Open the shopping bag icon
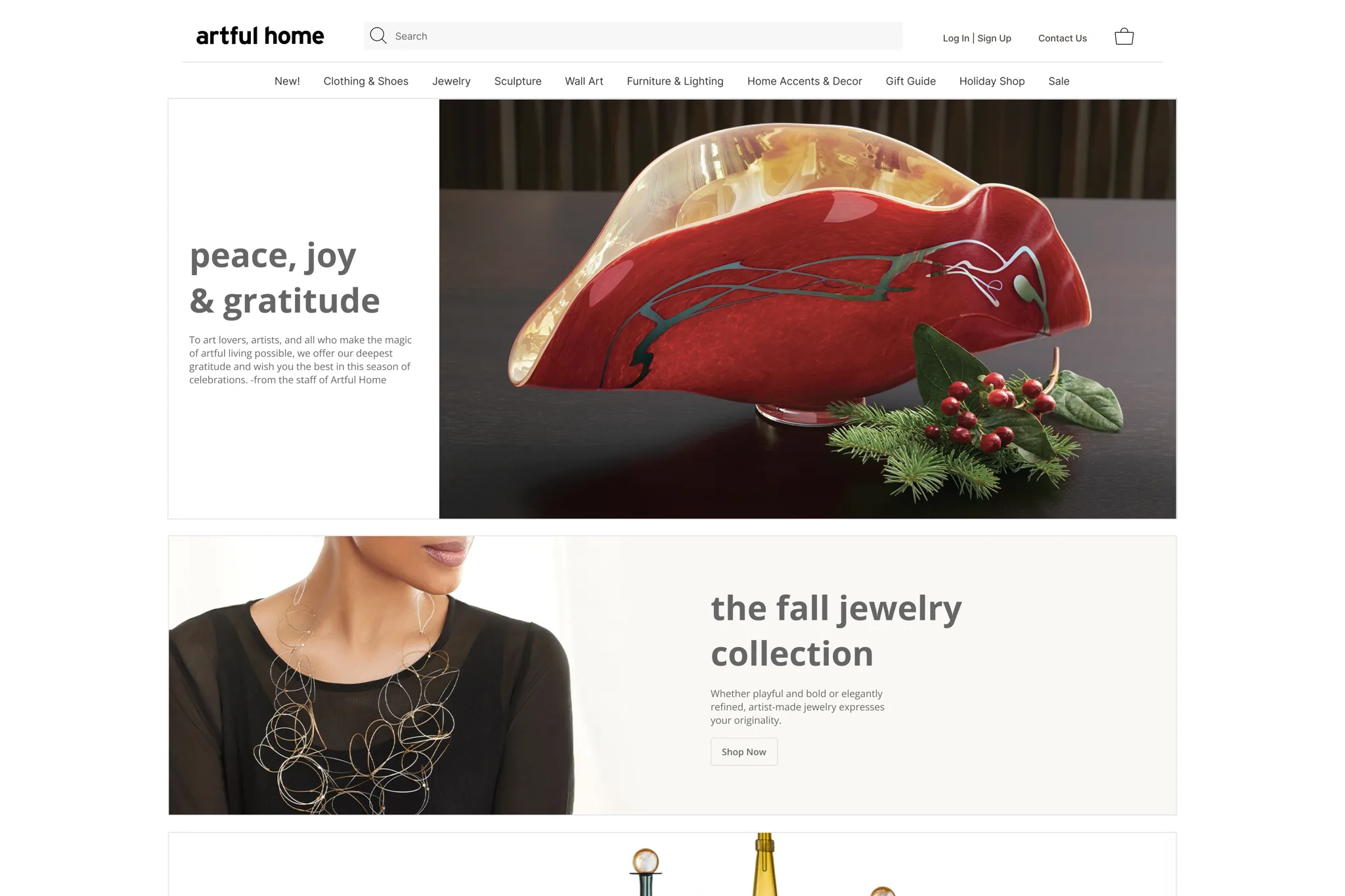Screen dimensions: 1345x896 pyautogui.click(x=1124, y=36)
